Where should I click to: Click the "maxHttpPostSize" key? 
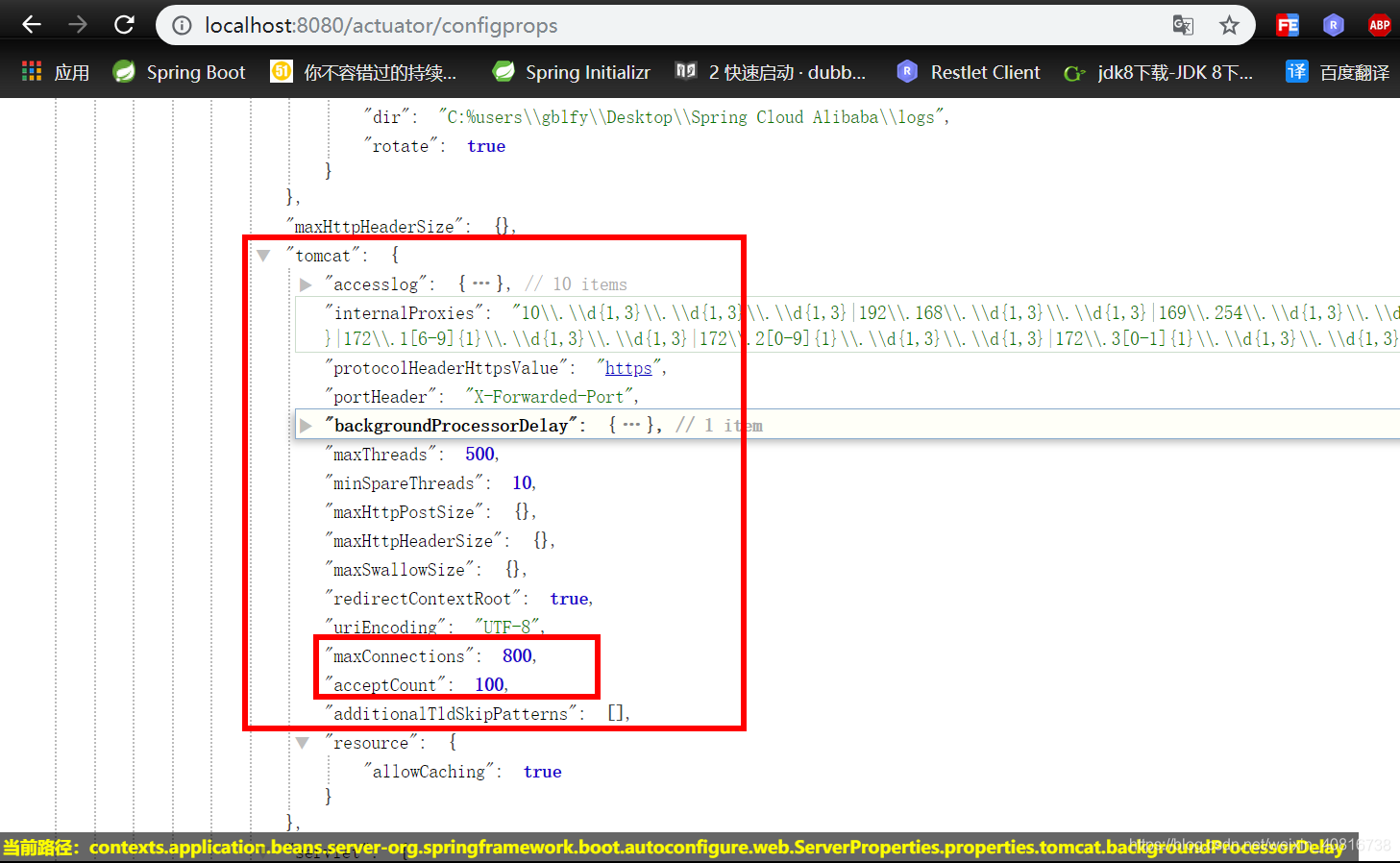404,512
